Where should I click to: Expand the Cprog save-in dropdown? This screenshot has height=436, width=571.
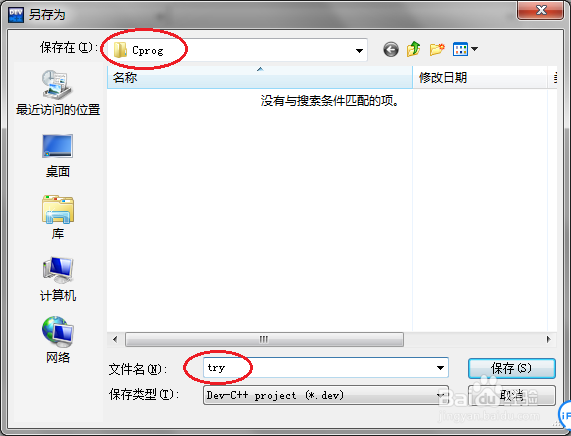[x=359, y=50]
